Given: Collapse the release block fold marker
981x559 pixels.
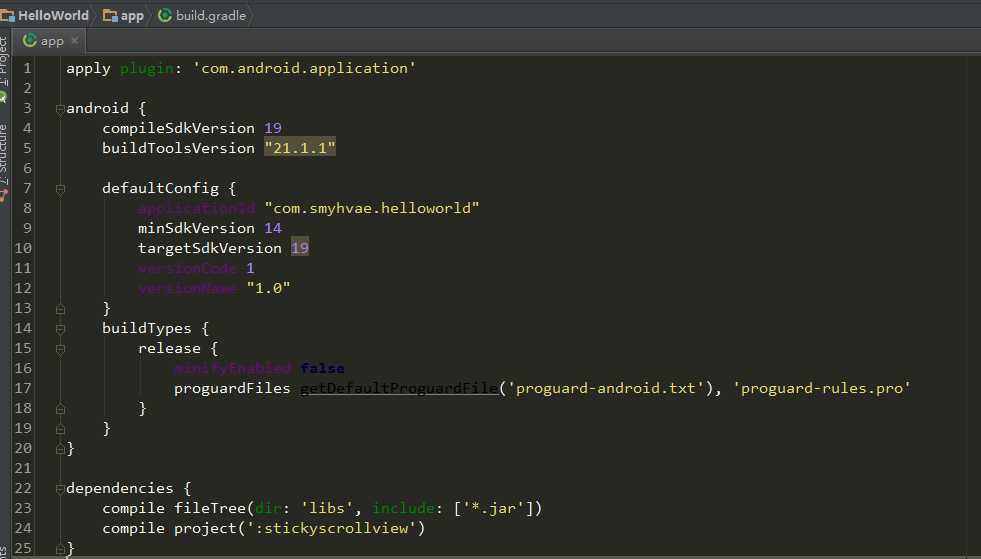Looking at the screenshot, I should pyautogui.click(x=60, y=349).
